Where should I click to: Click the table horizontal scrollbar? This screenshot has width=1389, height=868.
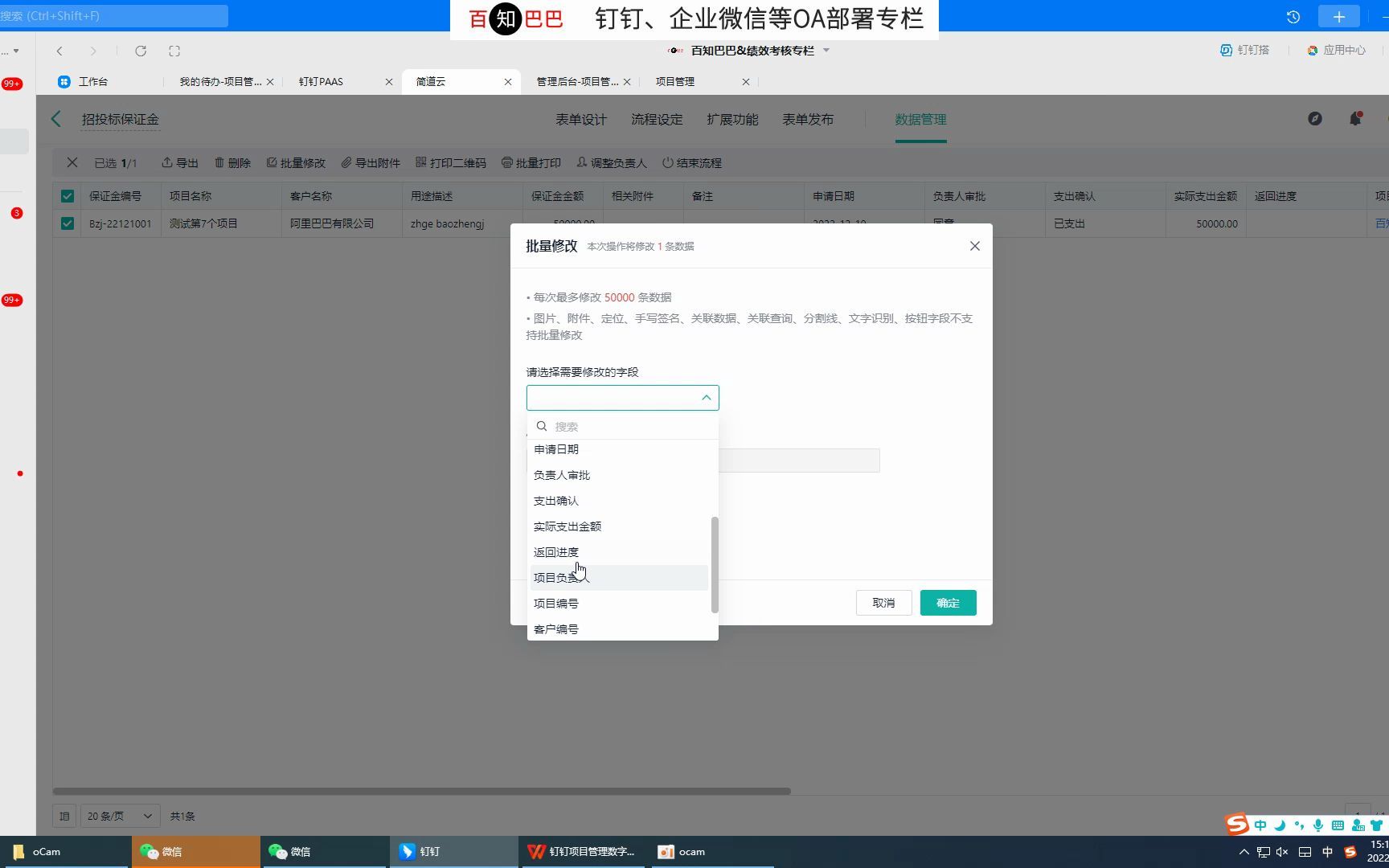(x=422, y=791)
